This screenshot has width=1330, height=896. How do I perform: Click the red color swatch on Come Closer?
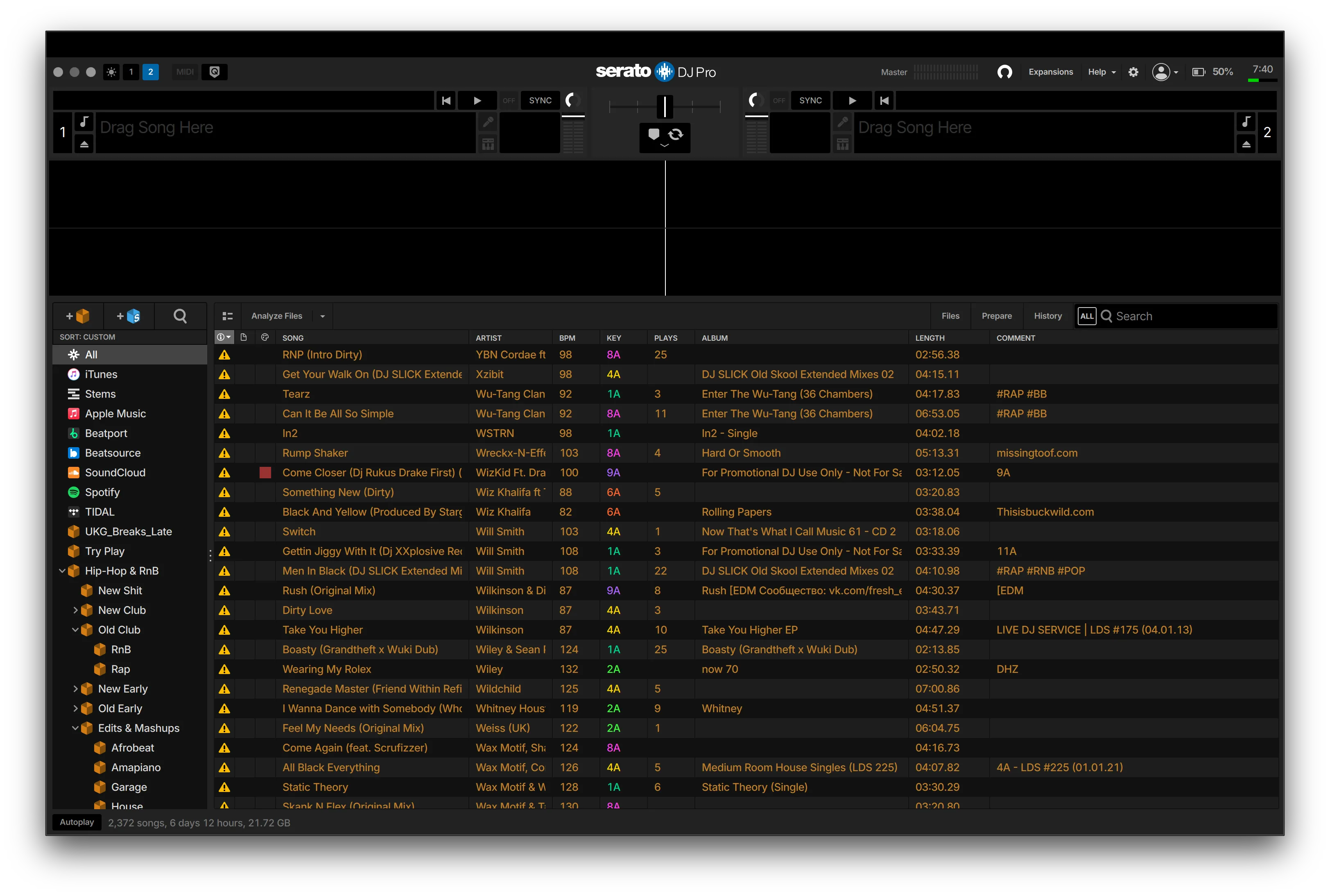click(x=265, y=473)
